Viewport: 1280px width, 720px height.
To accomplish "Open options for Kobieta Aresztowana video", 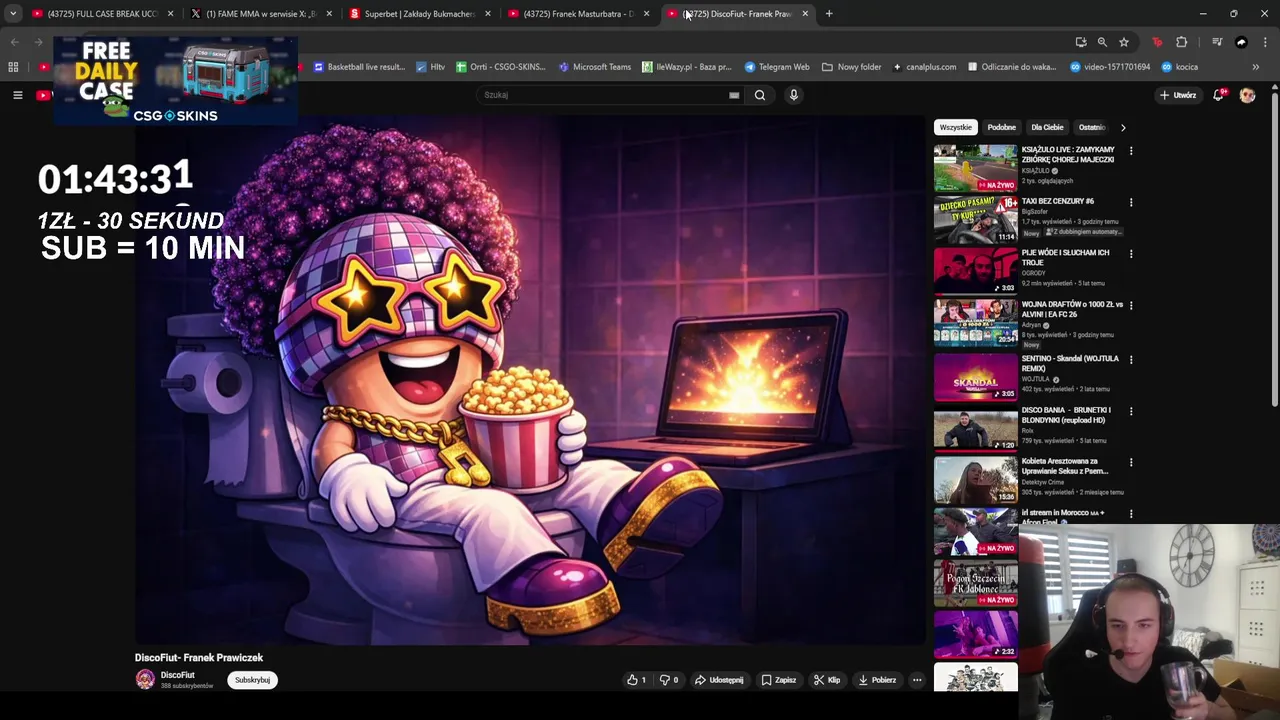I will tap(1131, 462).
